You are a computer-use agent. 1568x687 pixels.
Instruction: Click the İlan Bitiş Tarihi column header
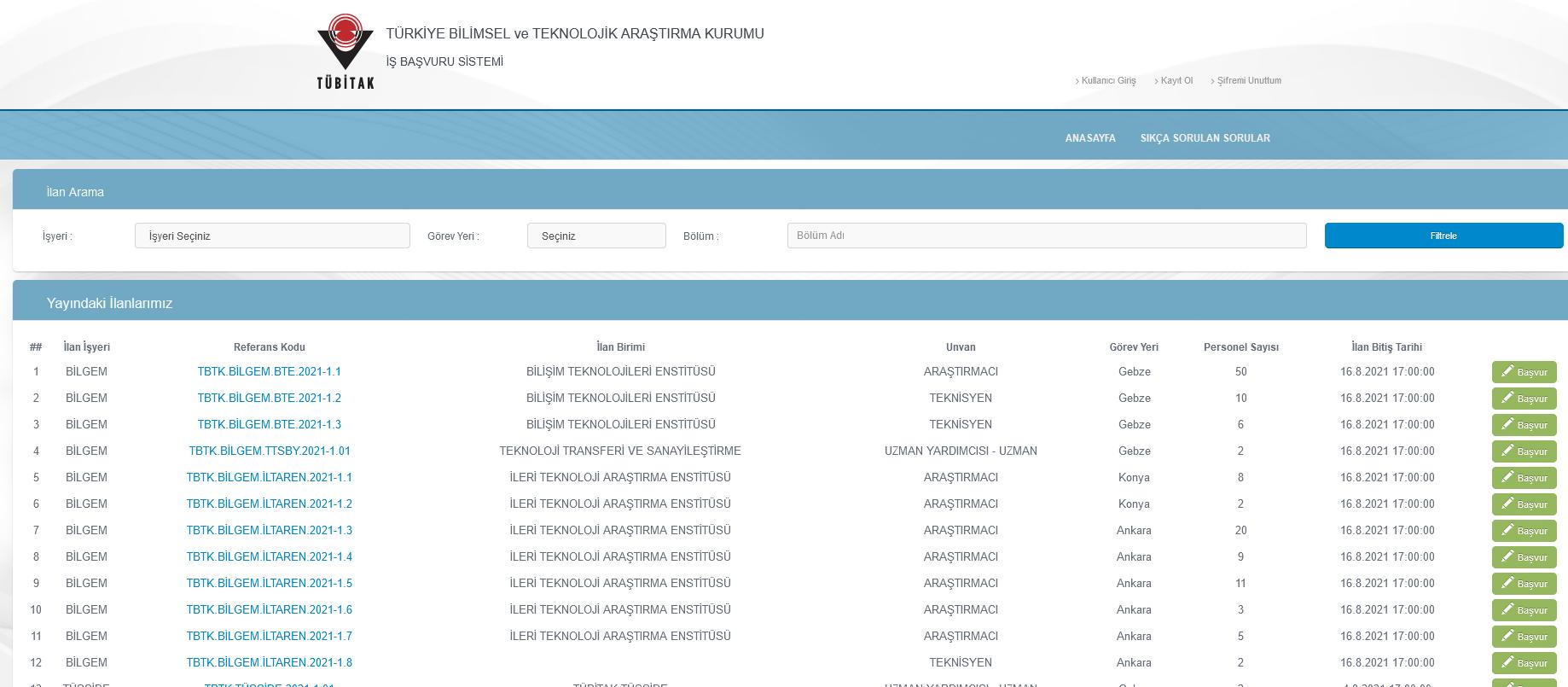(1386, 347)
